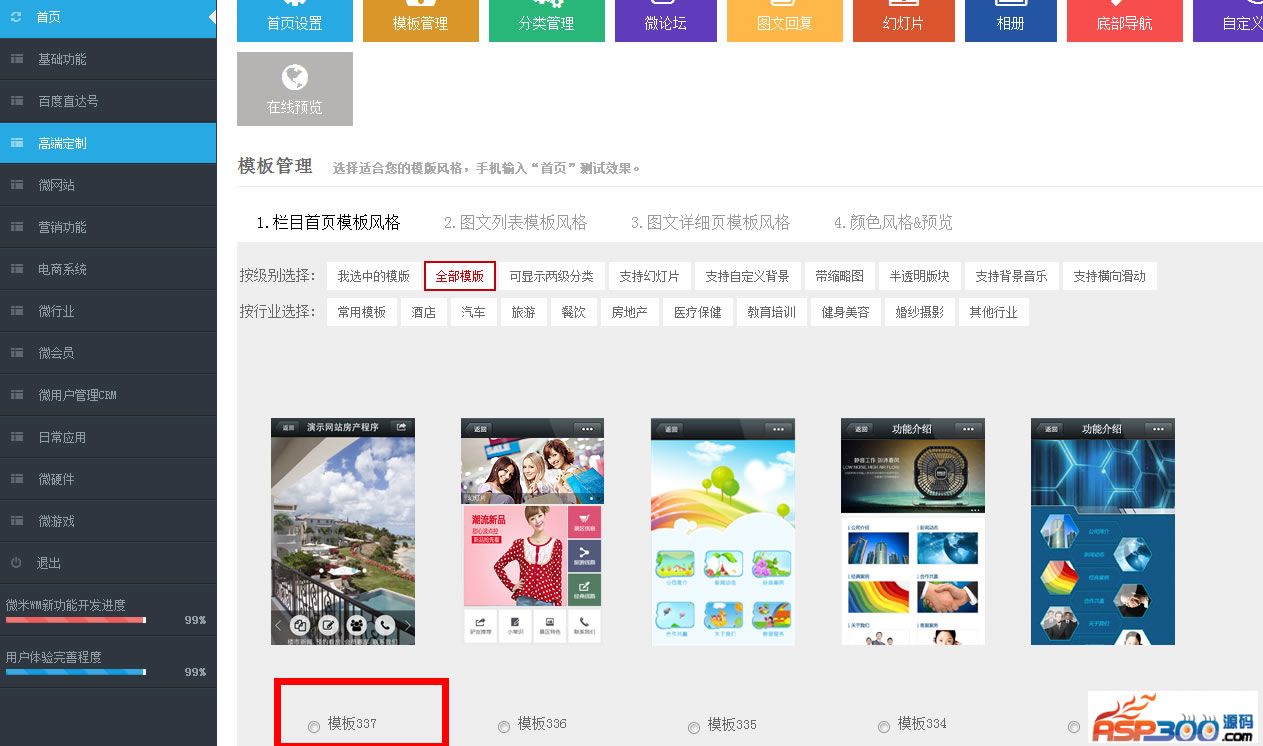1263x746 pixels.
Task: Open 微行业 in the sidebar
Action: click(x=108, y=311)
